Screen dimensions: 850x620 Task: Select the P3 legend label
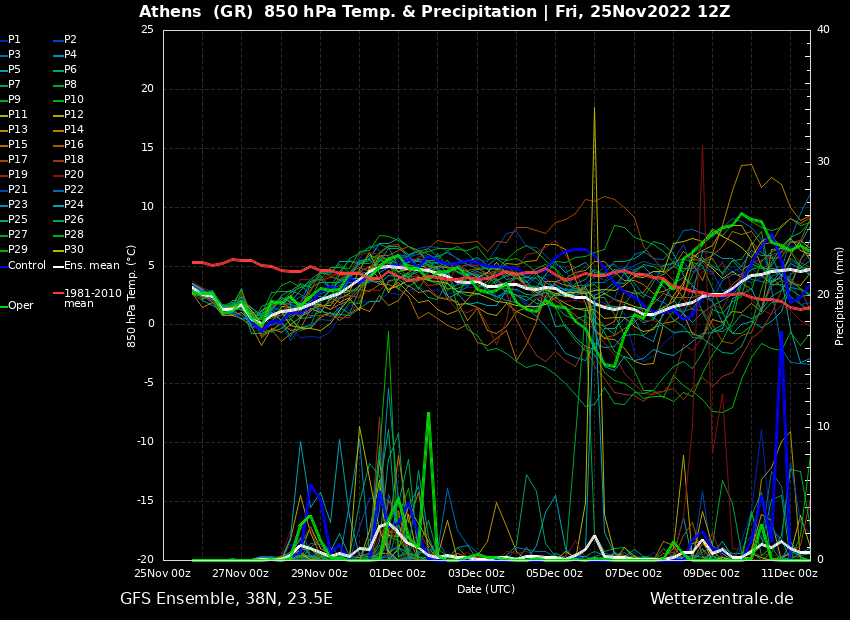click(x=11, y=54)
